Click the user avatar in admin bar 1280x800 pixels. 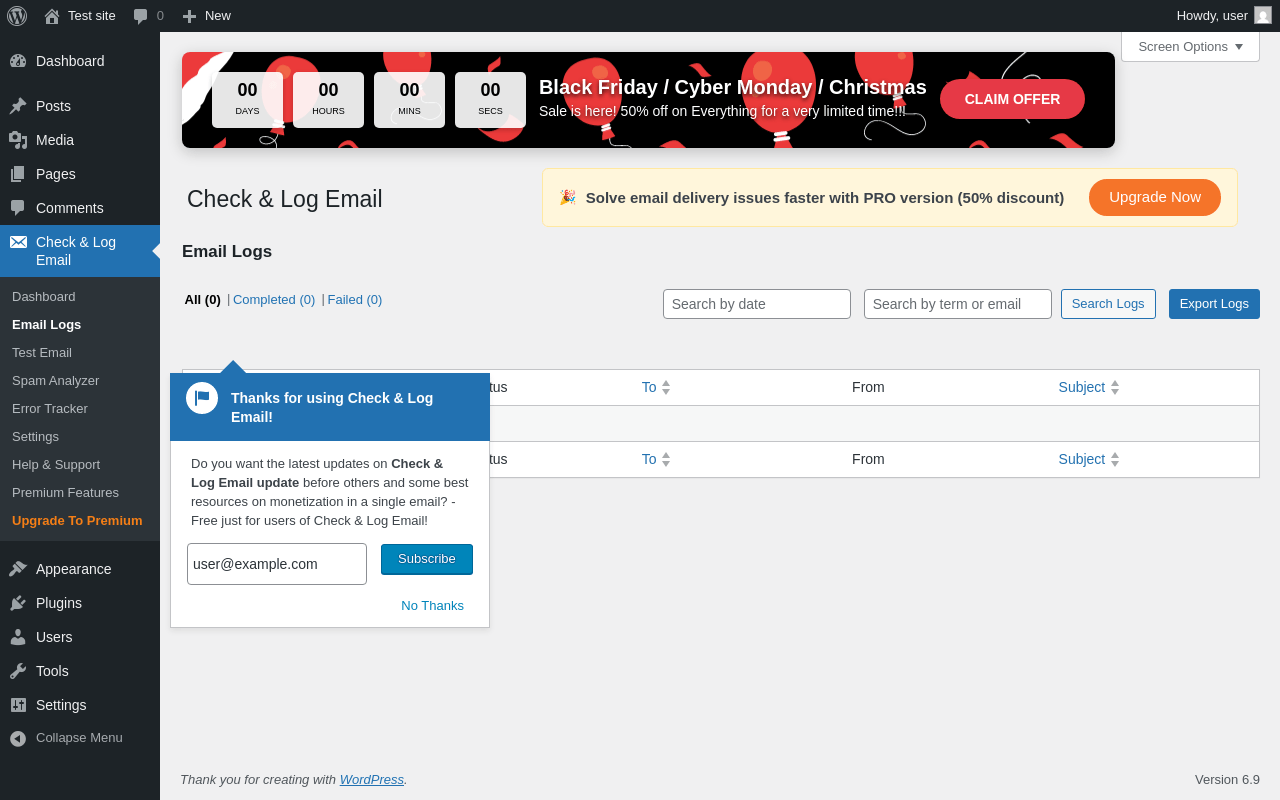click(1263, 15)
